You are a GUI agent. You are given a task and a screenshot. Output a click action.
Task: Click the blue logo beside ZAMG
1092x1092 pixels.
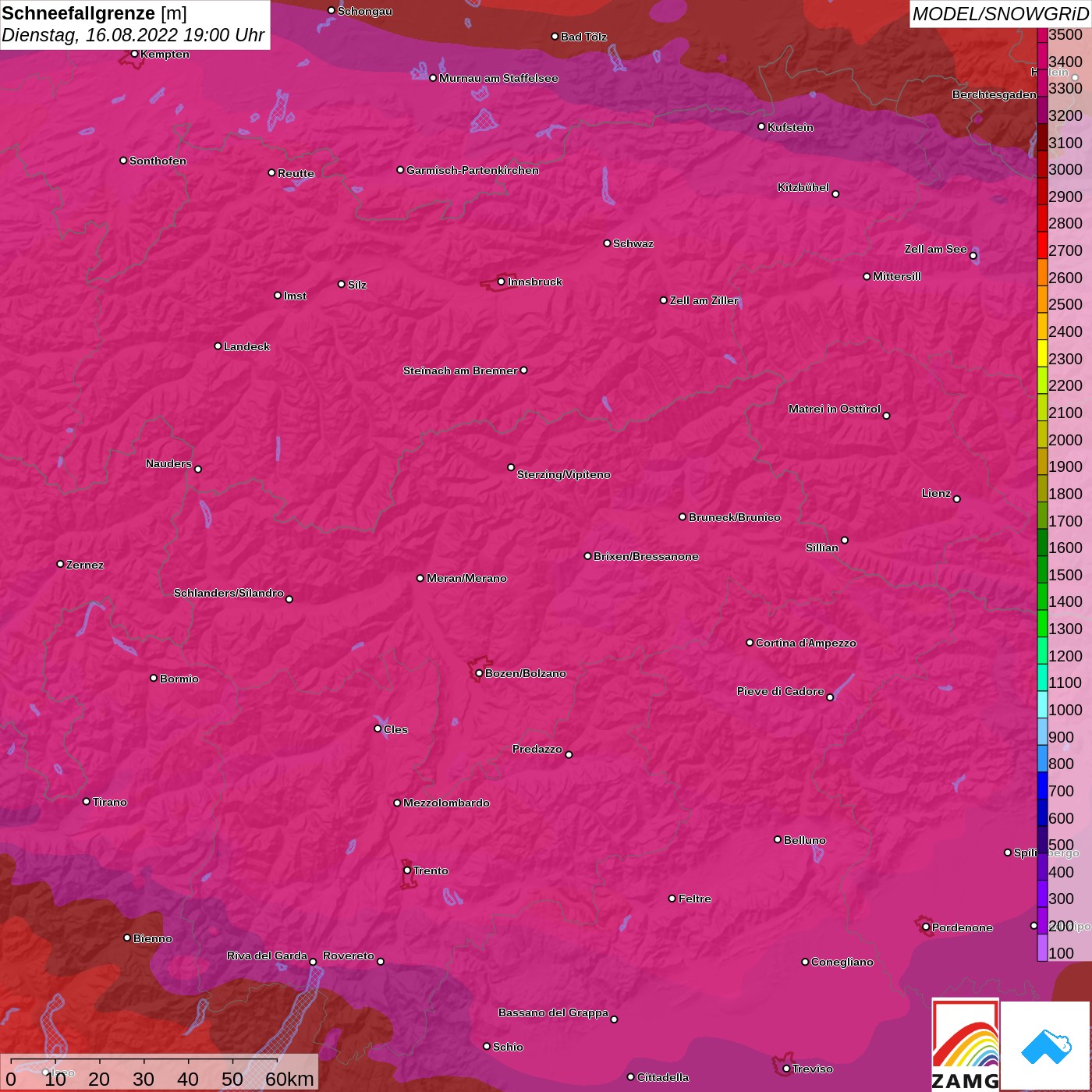click(1045, 1045)
